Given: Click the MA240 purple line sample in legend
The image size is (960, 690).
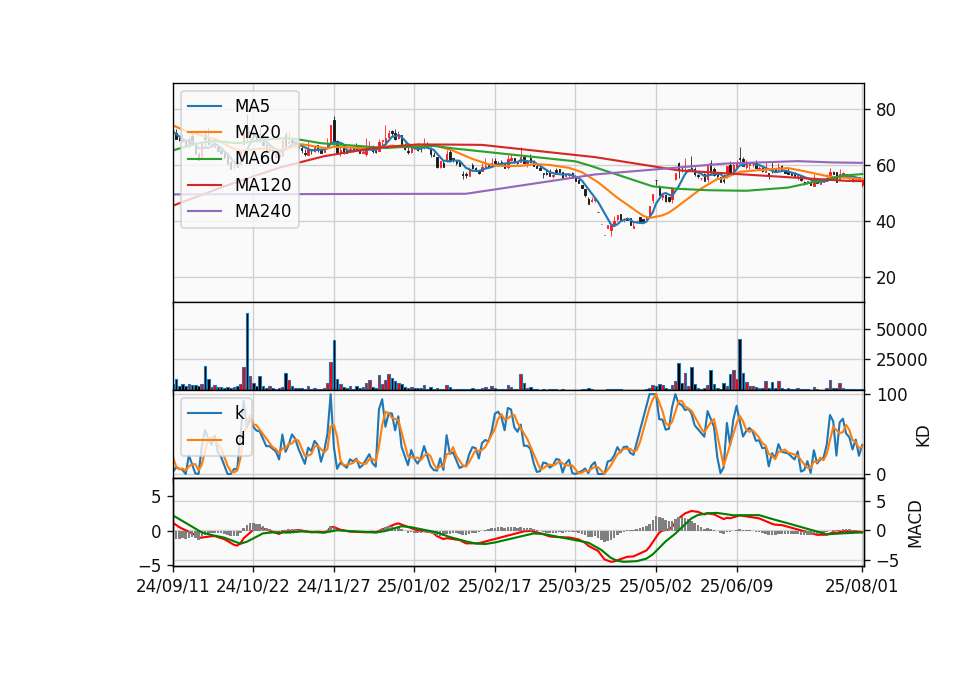Looking at the screenshot, I should click(204, 212).
